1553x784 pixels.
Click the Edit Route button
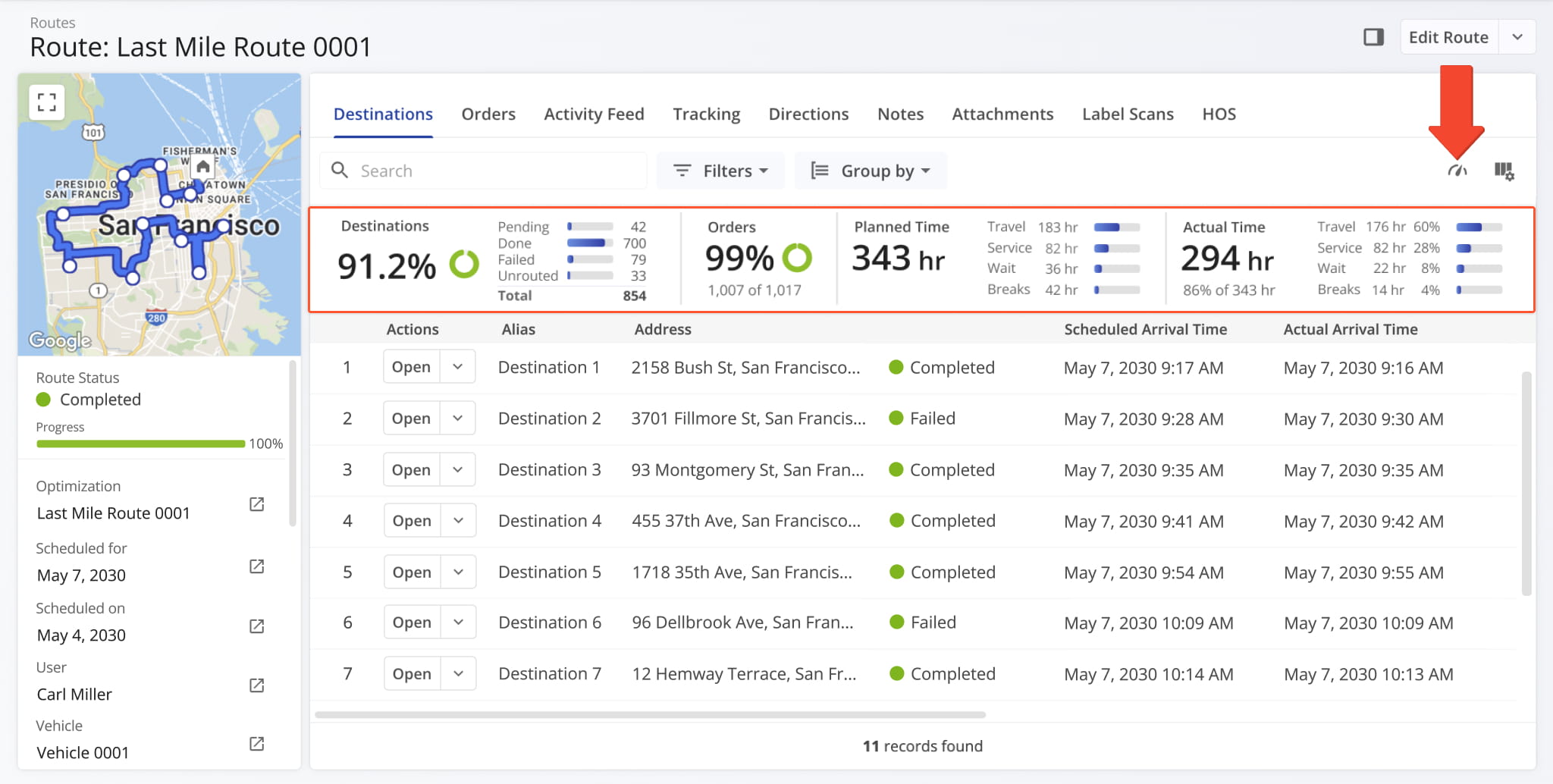(1448, 37)
